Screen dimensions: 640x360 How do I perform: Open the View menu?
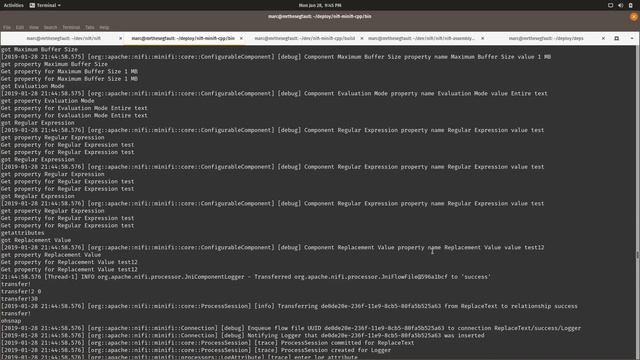pos(34,27)
